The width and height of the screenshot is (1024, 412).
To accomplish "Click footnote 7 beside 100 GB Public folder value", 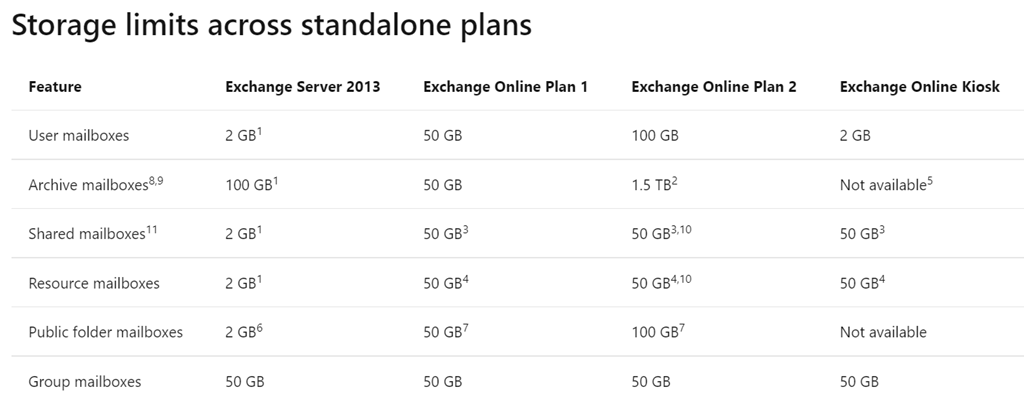I will (683, 327).
